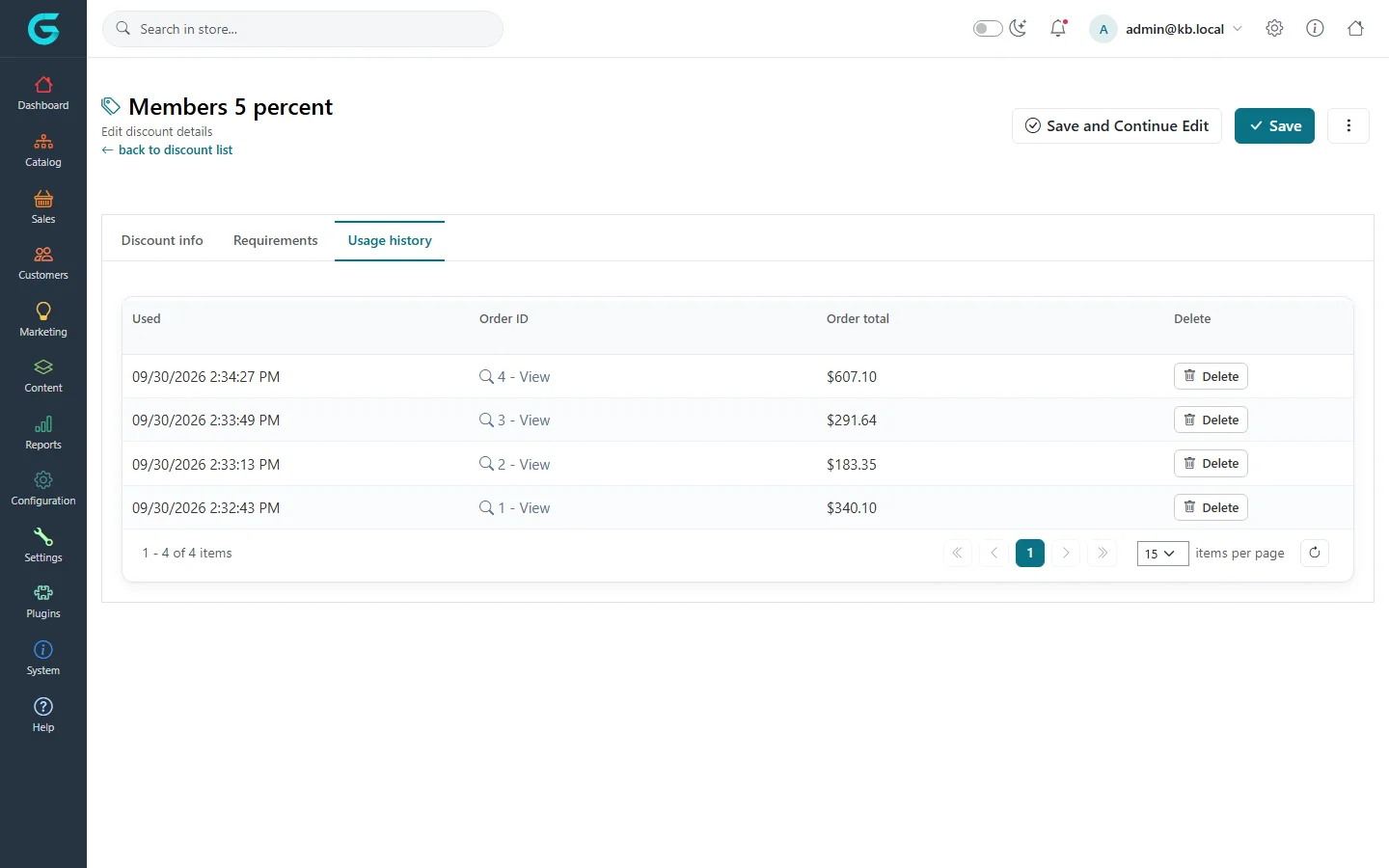The image size is (1389, 868).
Task: View order 3 details
Action: 515,420
